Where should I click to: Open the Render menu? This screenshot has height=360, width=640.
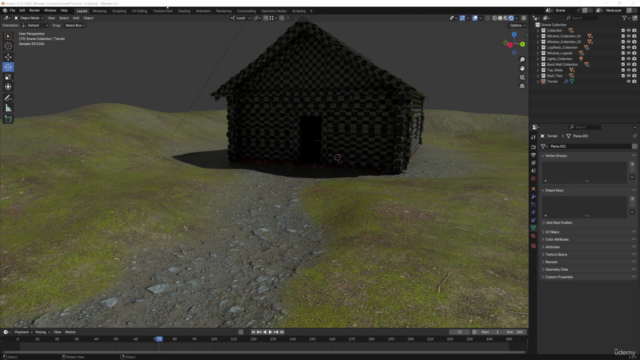click(34, 11)
